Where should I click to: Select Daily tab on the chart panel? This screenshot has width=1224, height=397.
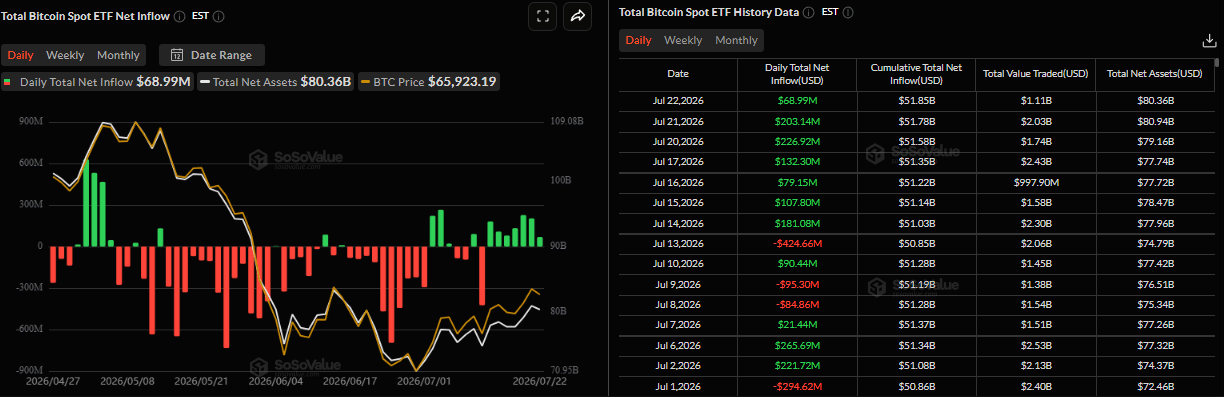click(21, 55)
